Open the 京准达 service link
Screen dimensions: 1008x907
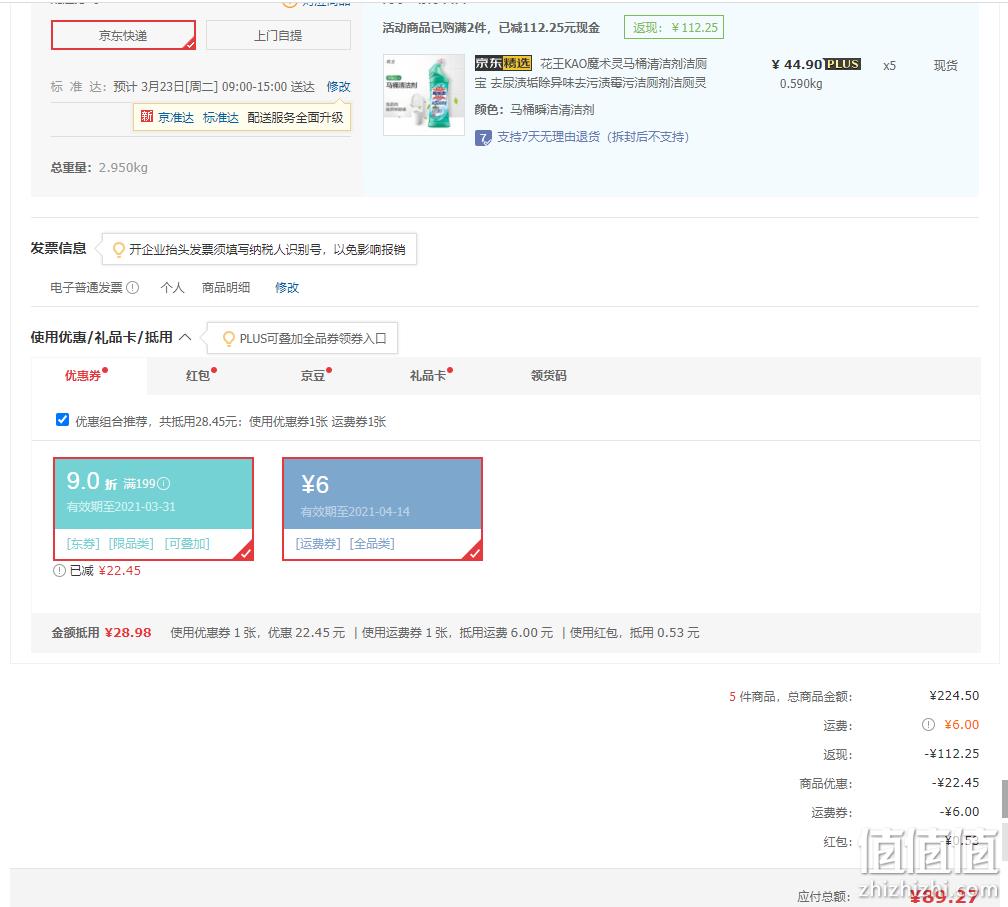(x=176, y=118)
